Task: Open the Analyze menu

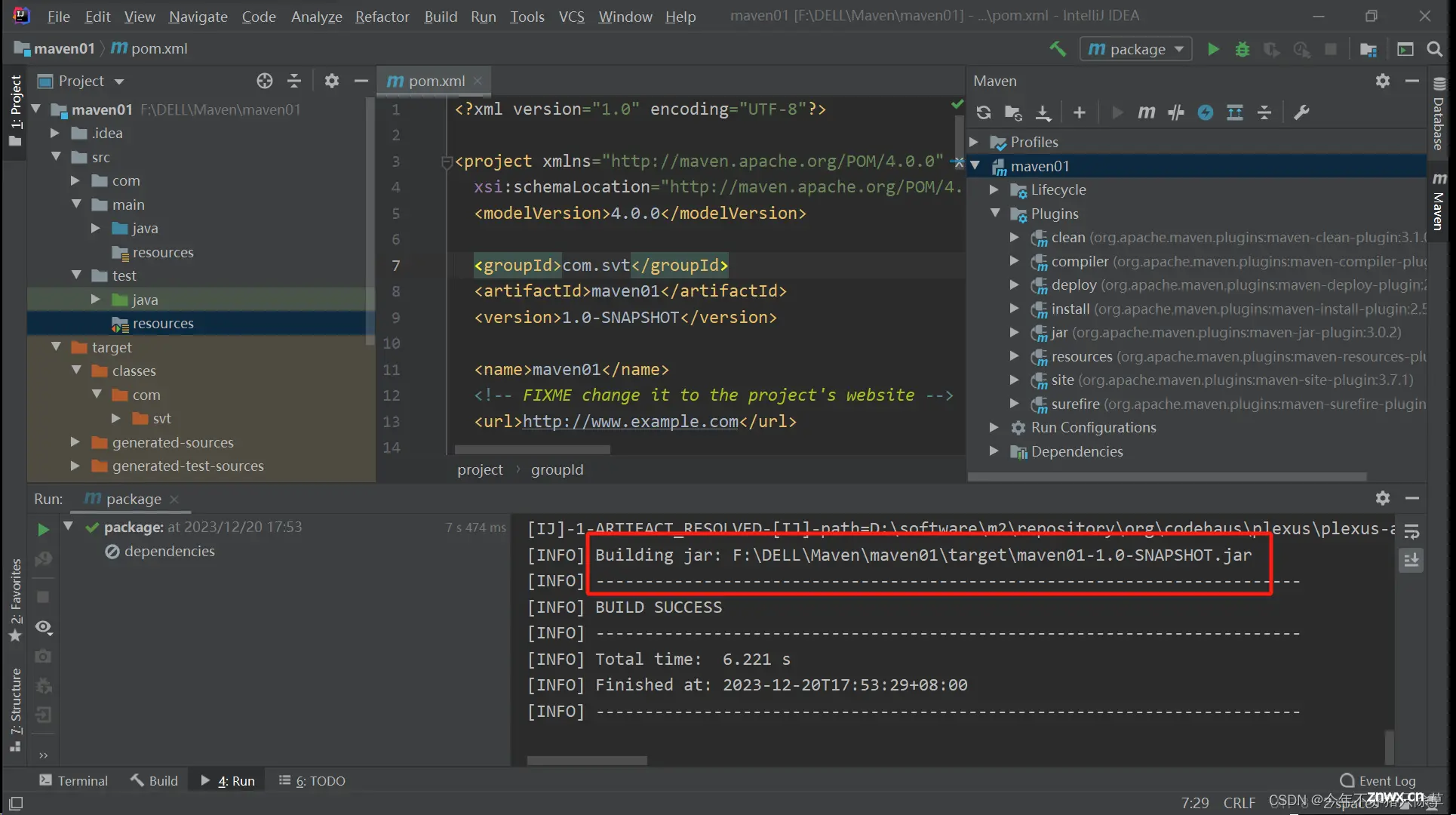Action: tap(316, 16)
